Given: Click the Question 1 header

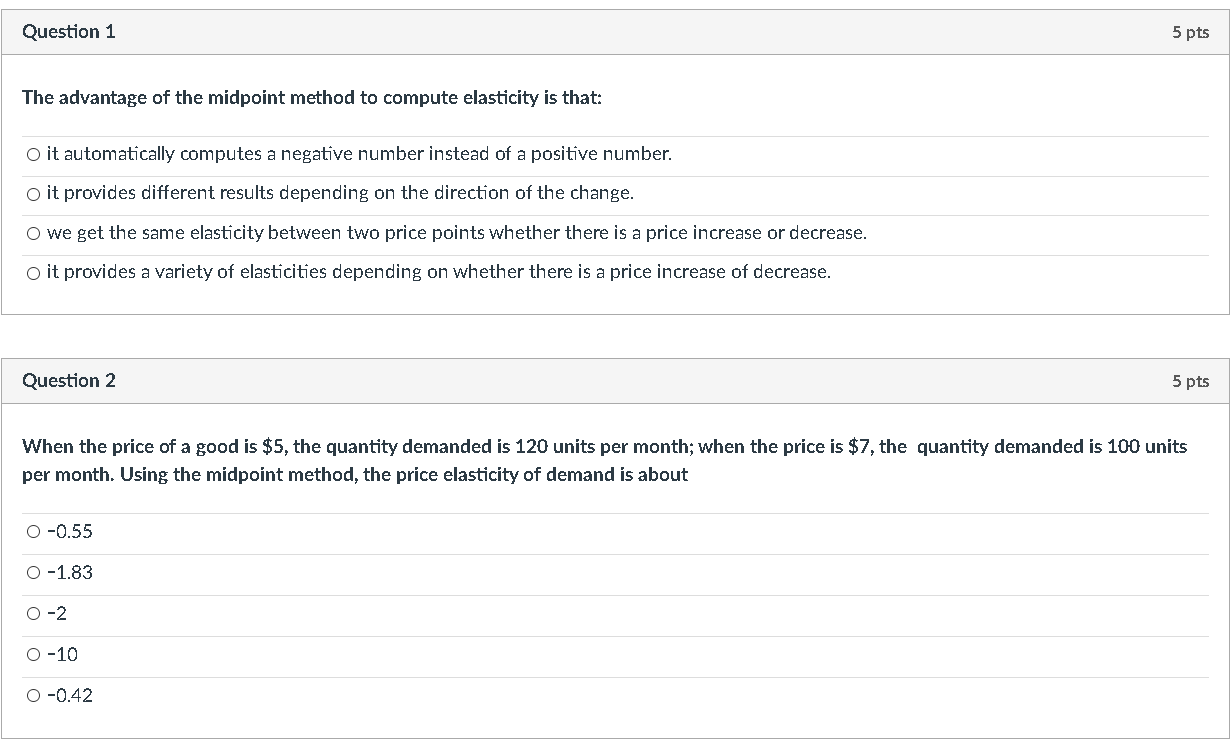Looking at the screenshot, I should tap(68, 31).
